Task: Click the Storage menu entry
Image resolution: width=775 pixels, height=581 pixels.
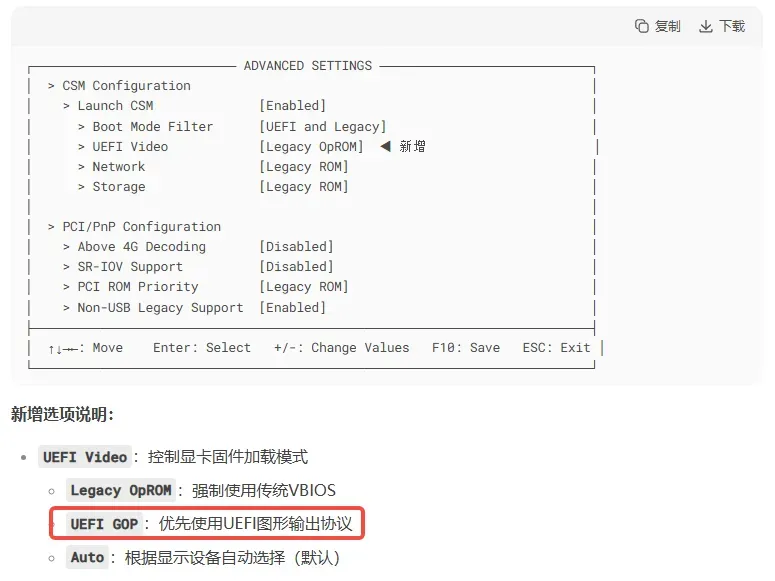Action: (x=119, y=187)
